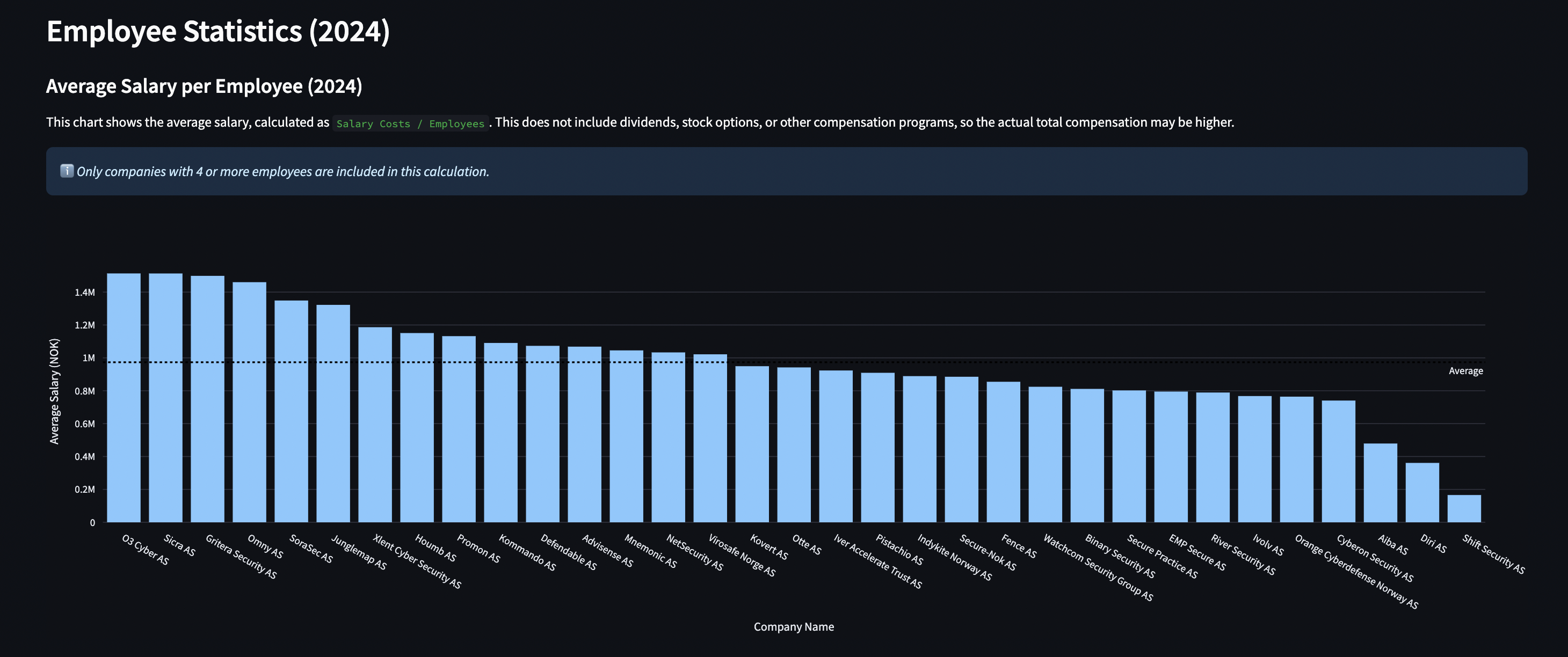The width and height of the screenshot is (1568, 657).
Task: Click the Ivolv AS bar
Action: tap(1255, 459)
